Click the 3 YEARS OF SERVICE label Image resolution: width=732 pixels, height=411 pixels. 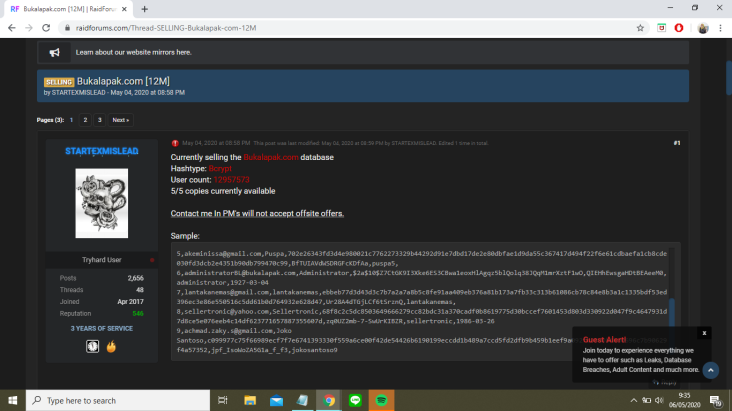[102, 328]
